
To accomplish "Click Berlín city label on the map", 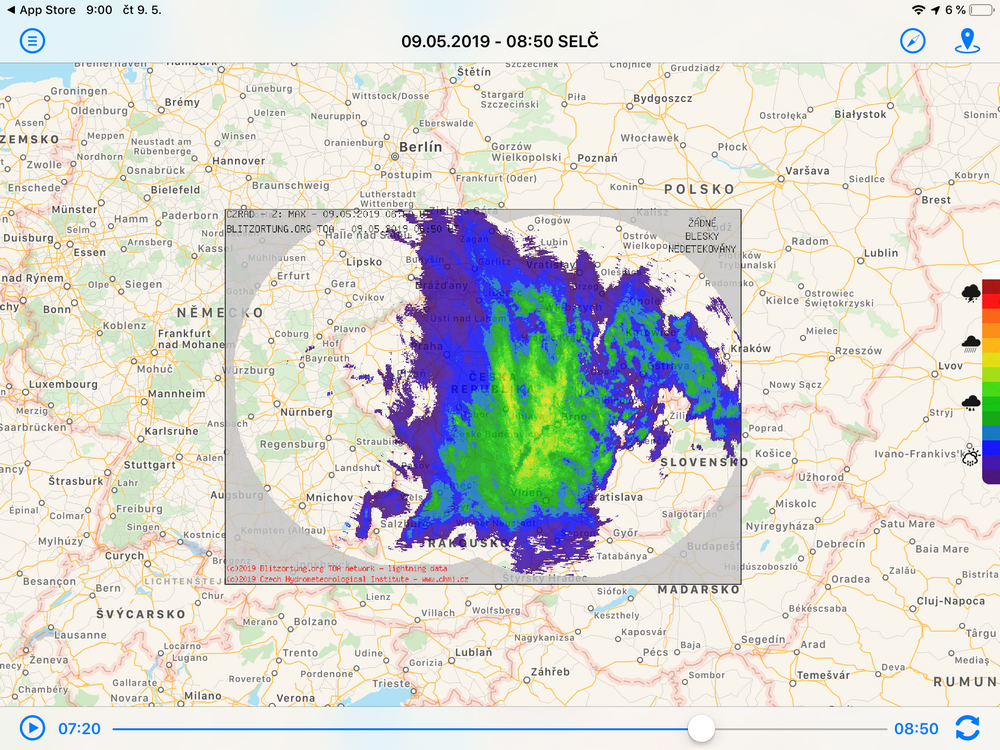I will click(420, 147).
